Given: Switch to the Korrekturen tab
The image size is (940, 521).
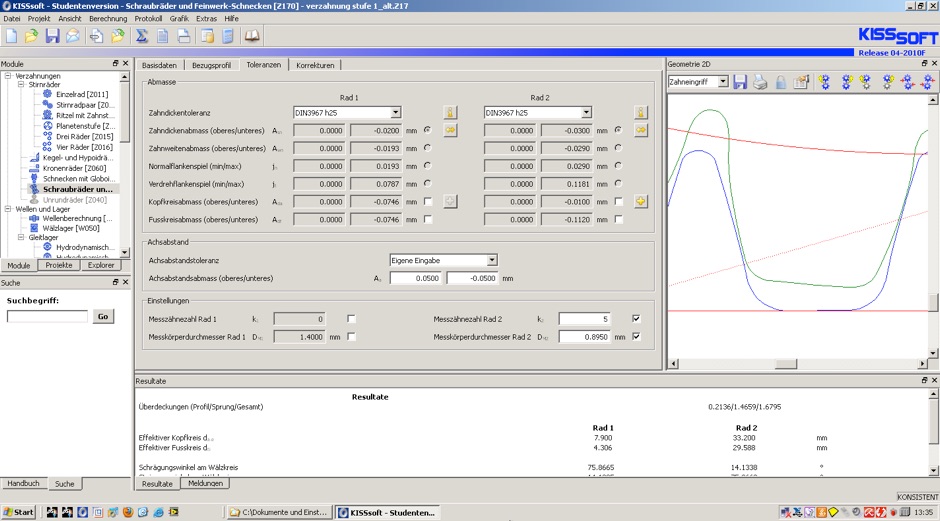Looking at the screenshot, I should click(x=315, y=65).
